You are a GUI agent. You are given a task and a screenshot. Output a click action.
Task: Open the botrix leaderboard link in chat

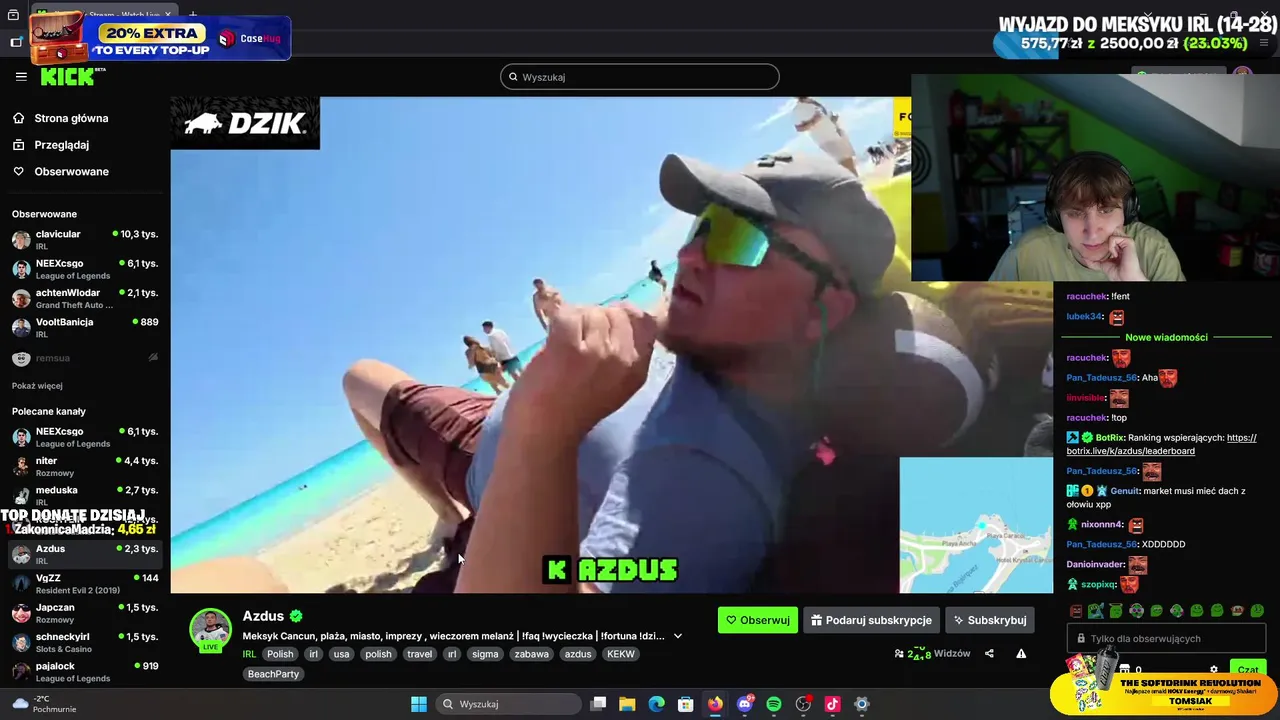[1161, 444]
